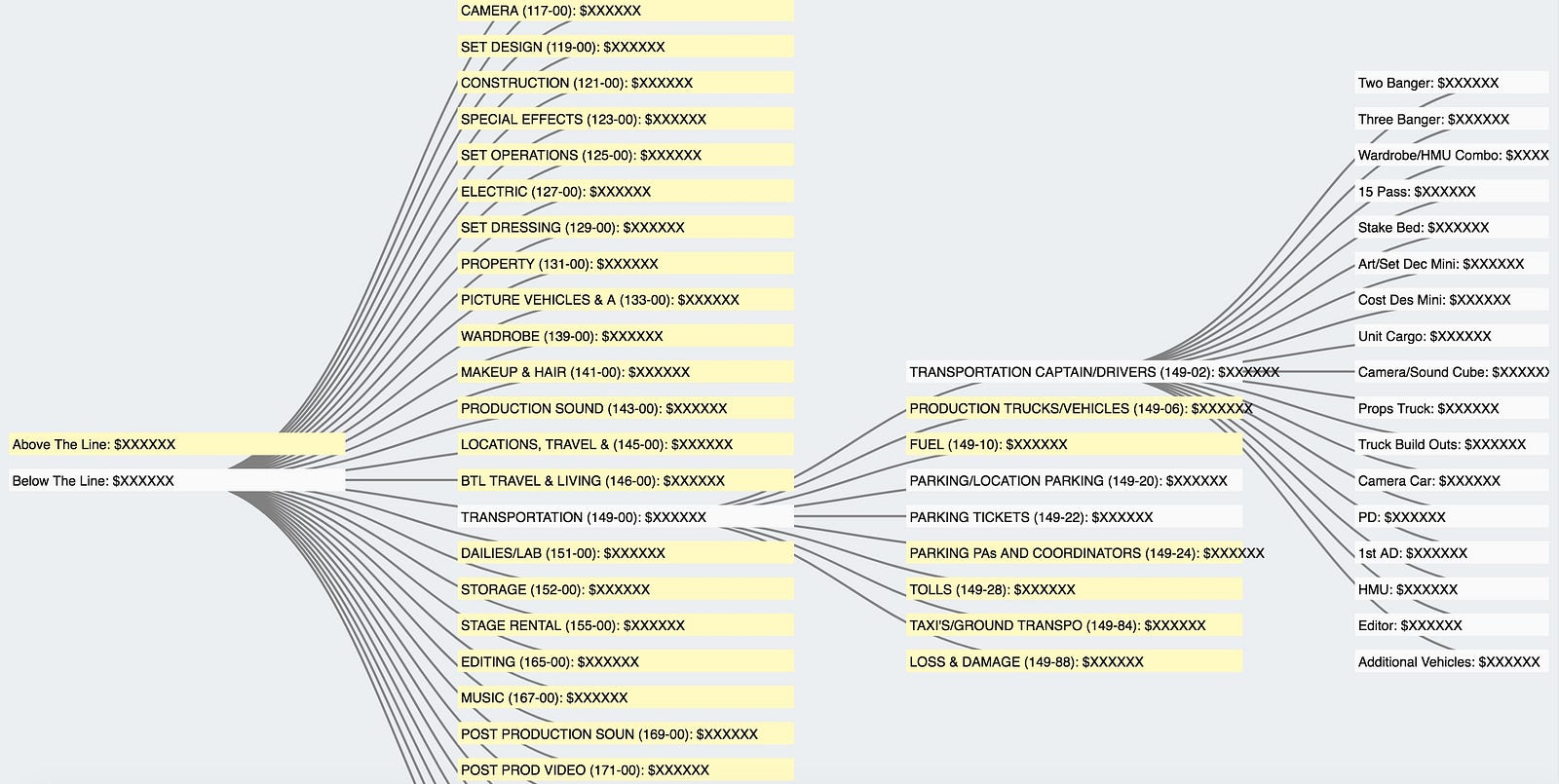Select the HMU leaf node

click(x=1452, y=589)
